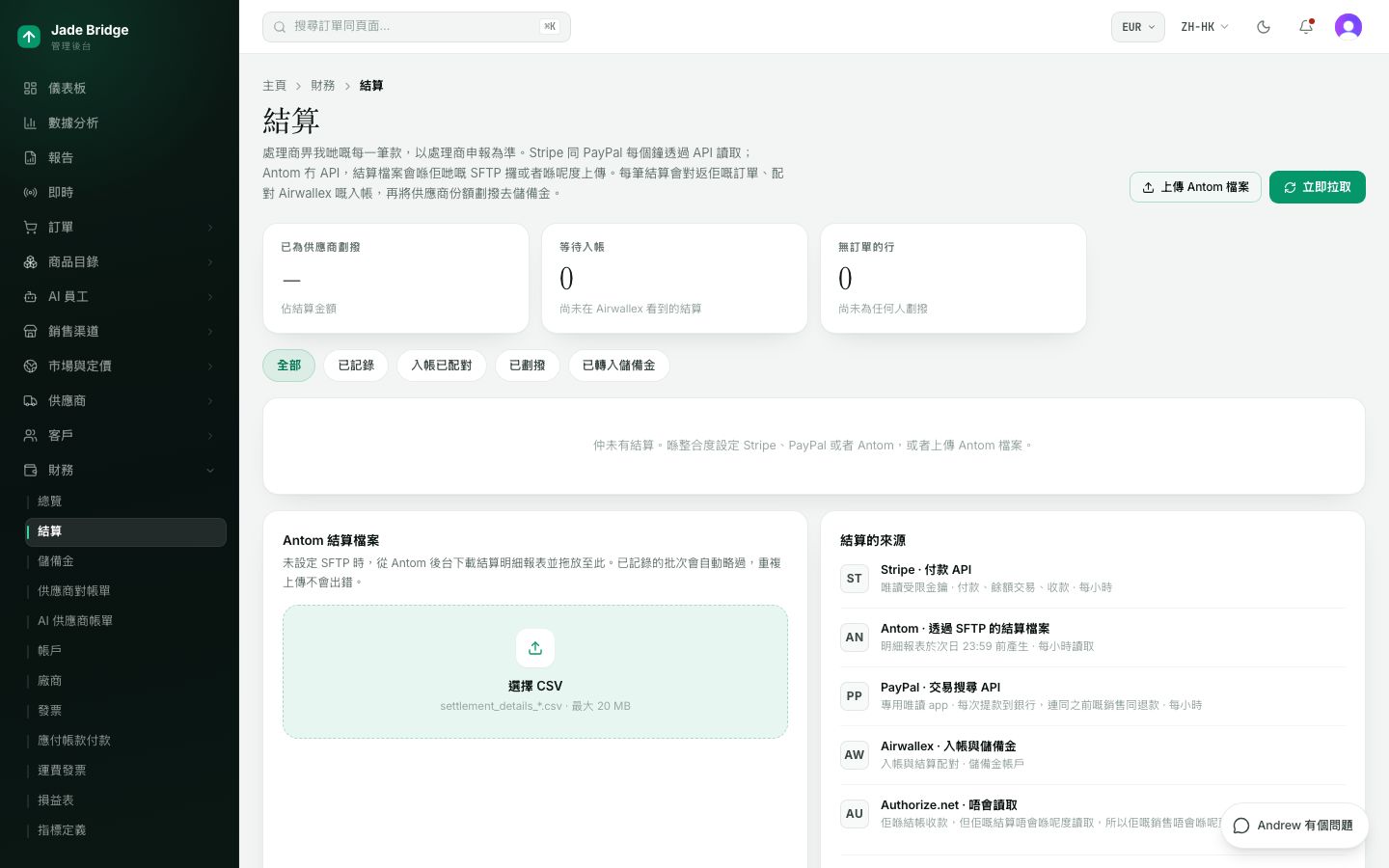The image size is (1389, 868).
Task: Click the 立即拉取 button
Action: pos(1318,187)
